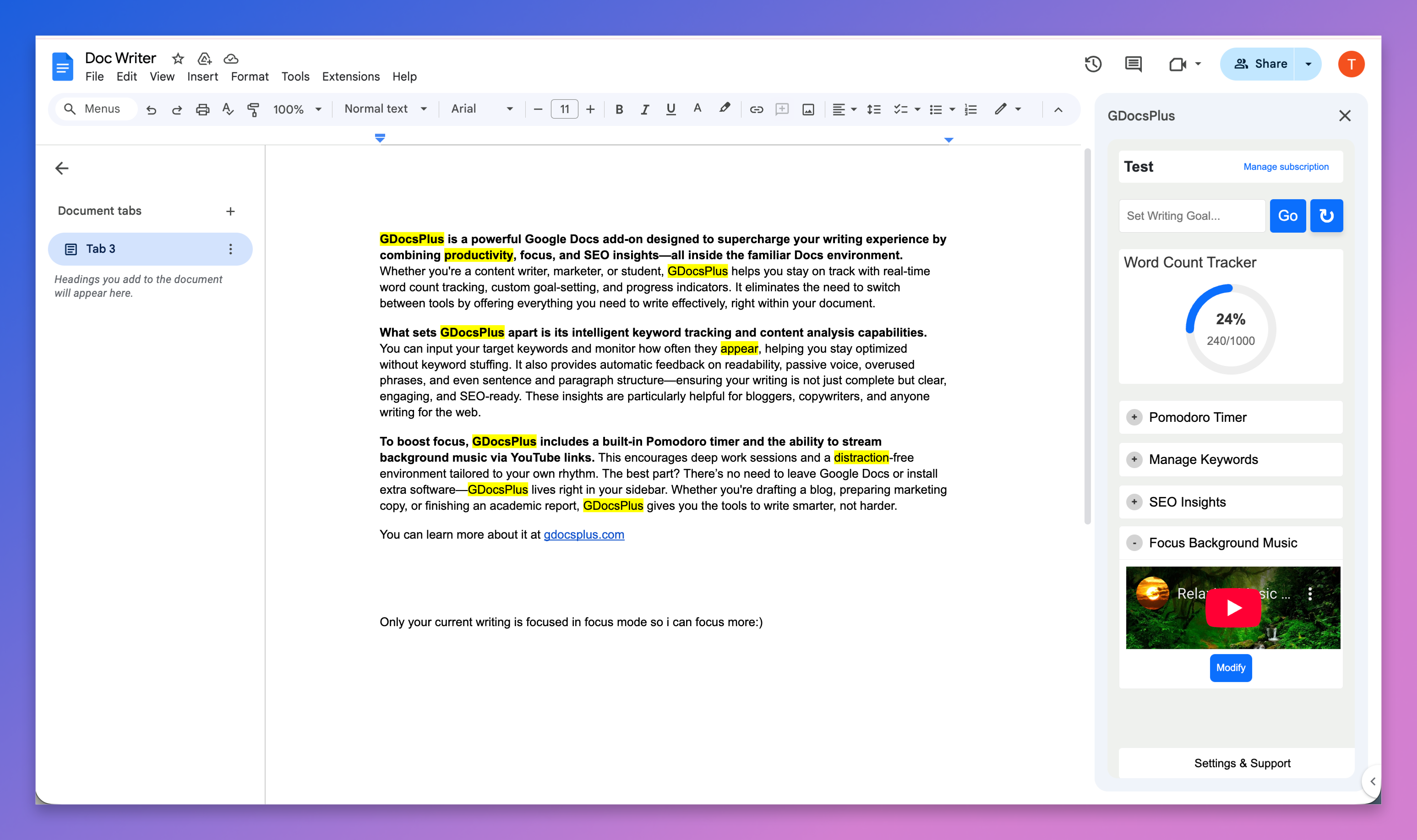Click the insert image icon

(x=808, y=109)
